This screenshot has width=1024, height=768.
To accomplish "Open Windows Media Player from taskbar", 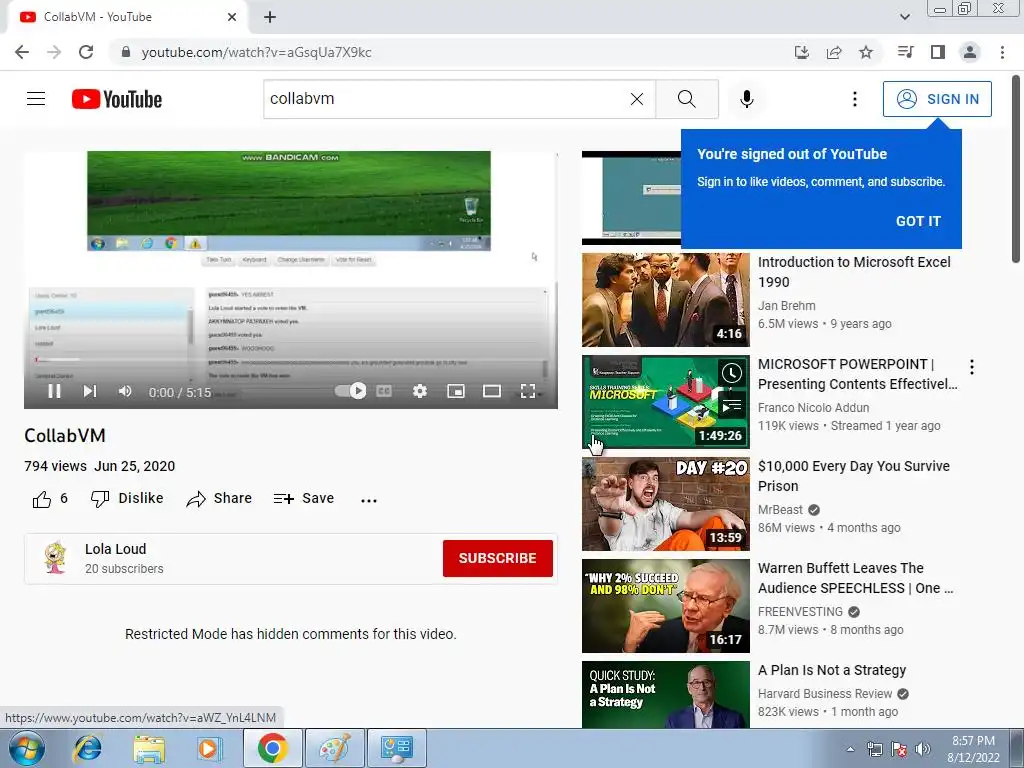I will [210, 748].
